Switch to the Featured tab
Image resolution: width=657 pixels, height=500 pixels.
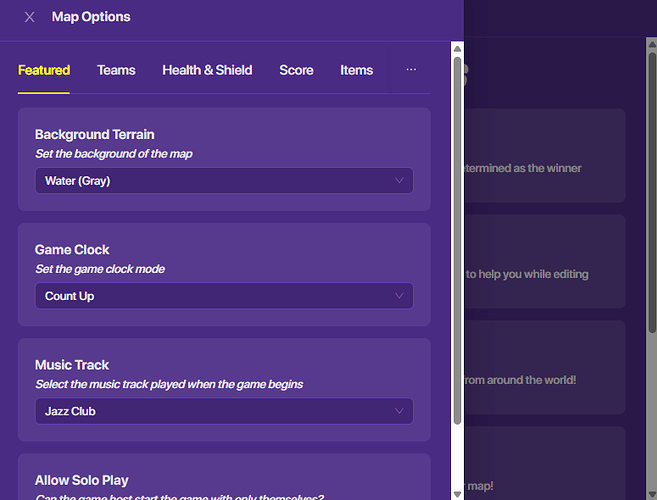click(44, 70)
